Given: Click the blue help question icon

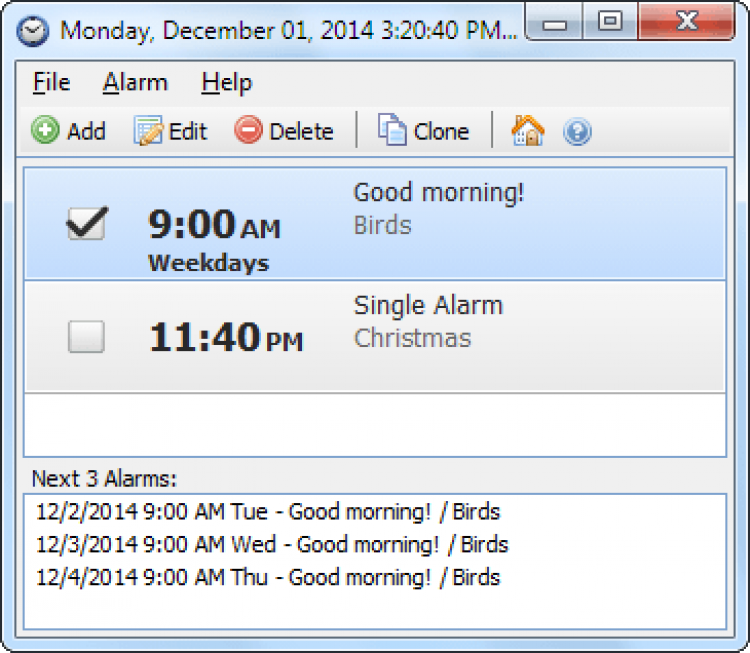Looking at the screenshot, I should [x=577, y=131].
